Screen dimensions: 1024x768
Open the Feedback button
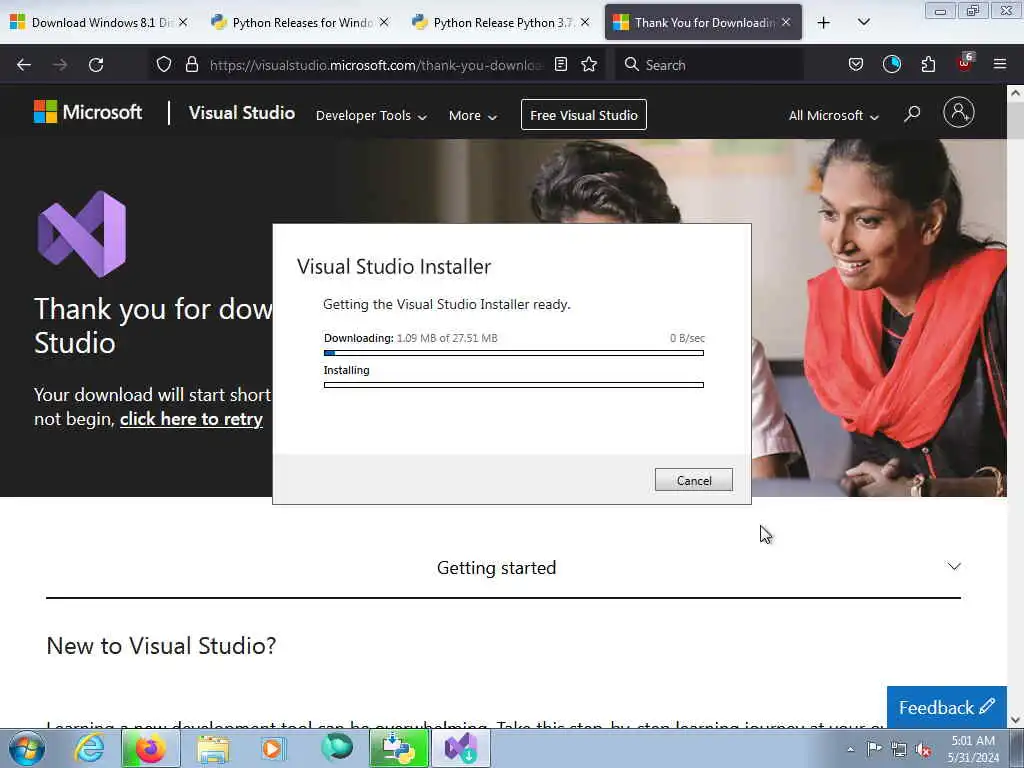pyautogui.click(x=946, y=707)
